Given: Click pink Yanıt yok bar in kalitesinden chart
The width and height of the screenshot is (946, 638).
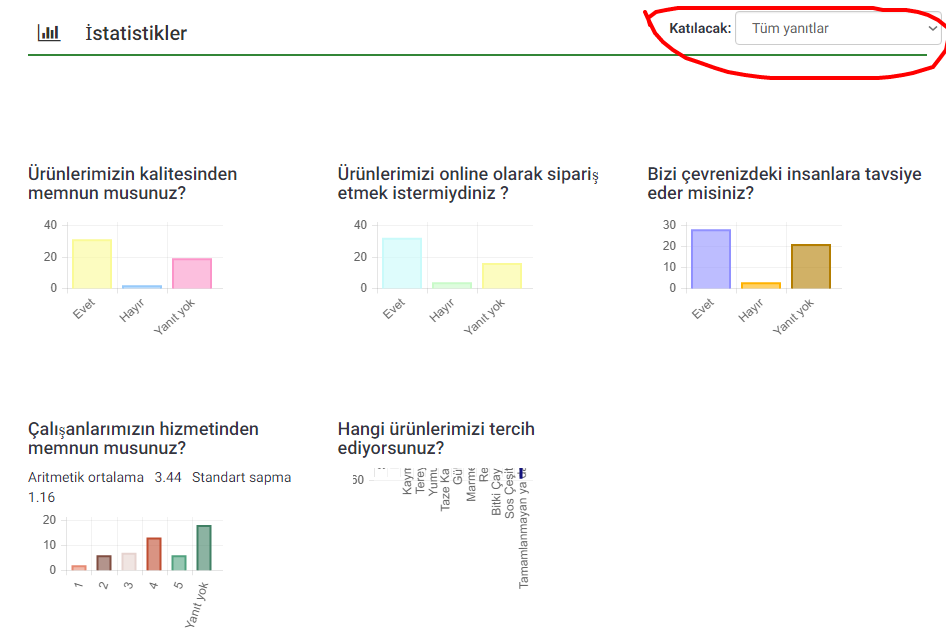Looking at the screenshot, I should (192, 273).
